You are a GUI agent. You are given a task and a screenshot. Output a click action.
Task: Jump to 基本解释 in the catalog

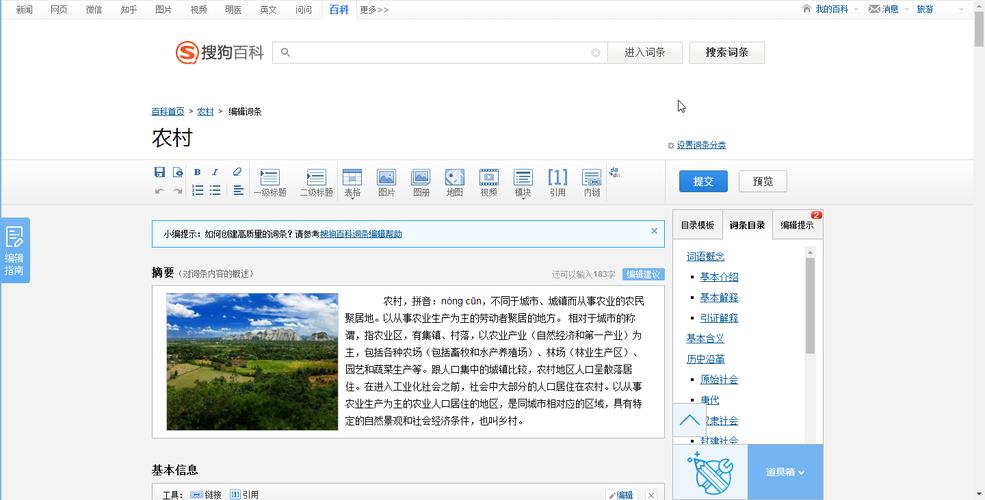pos(719,298)
